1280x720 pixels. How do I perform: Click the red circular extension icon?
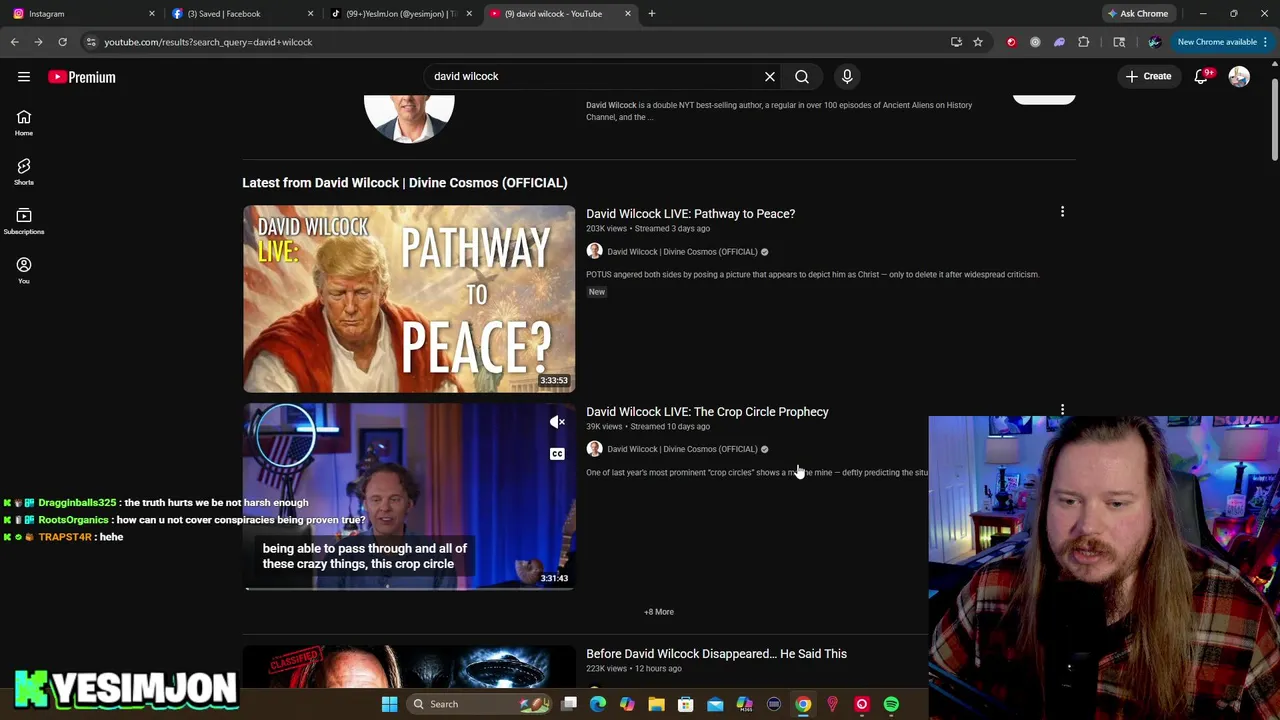click(x=1011, y=42)
